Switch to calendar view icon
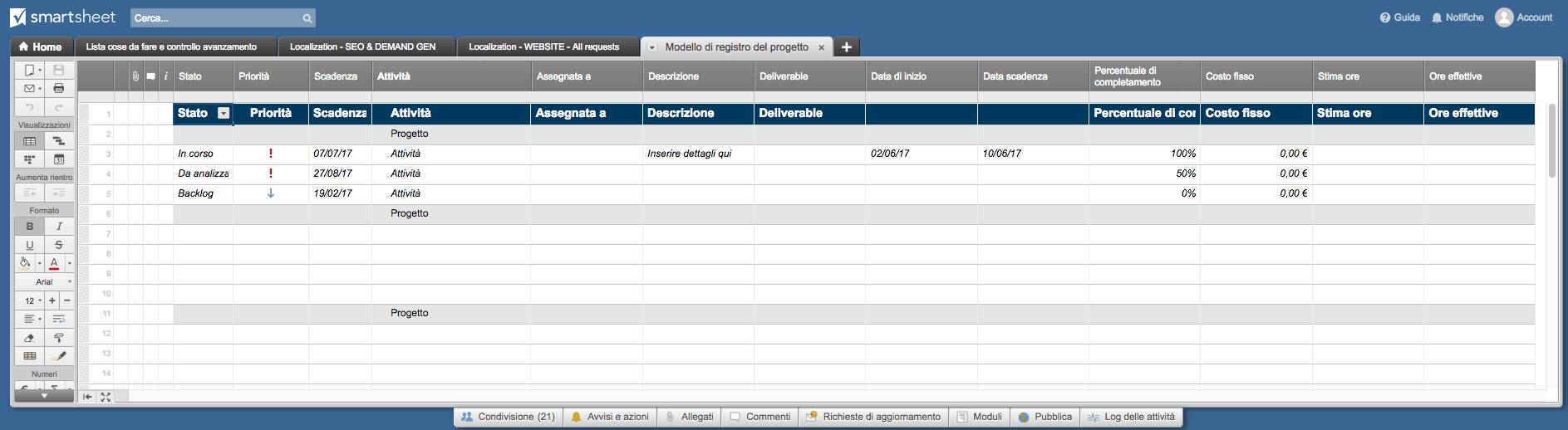The image size is (1568, 430). click(x=59, y=159)
